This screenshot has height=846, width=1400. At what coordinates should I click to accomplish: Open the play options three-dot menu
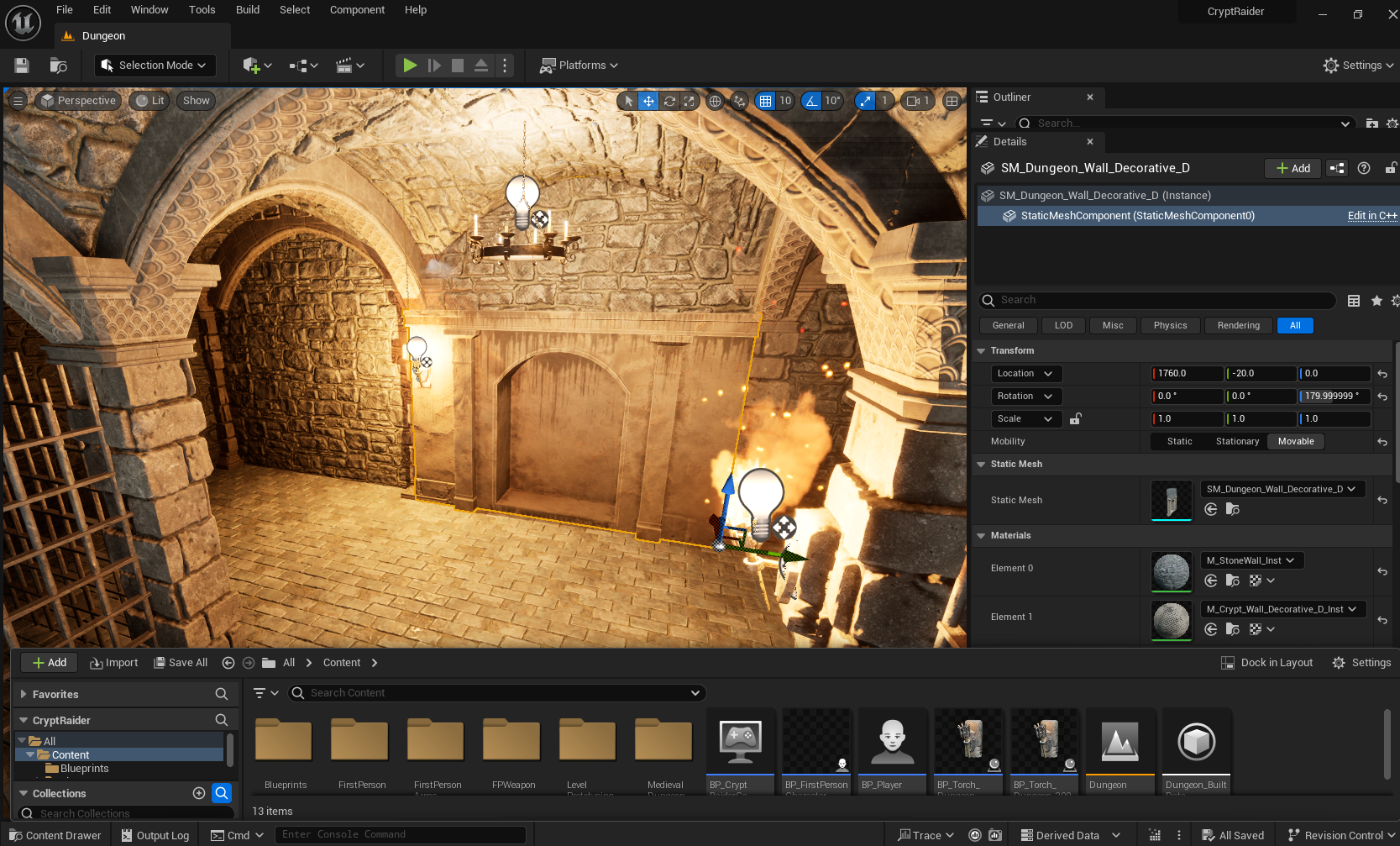pos(504,66)
